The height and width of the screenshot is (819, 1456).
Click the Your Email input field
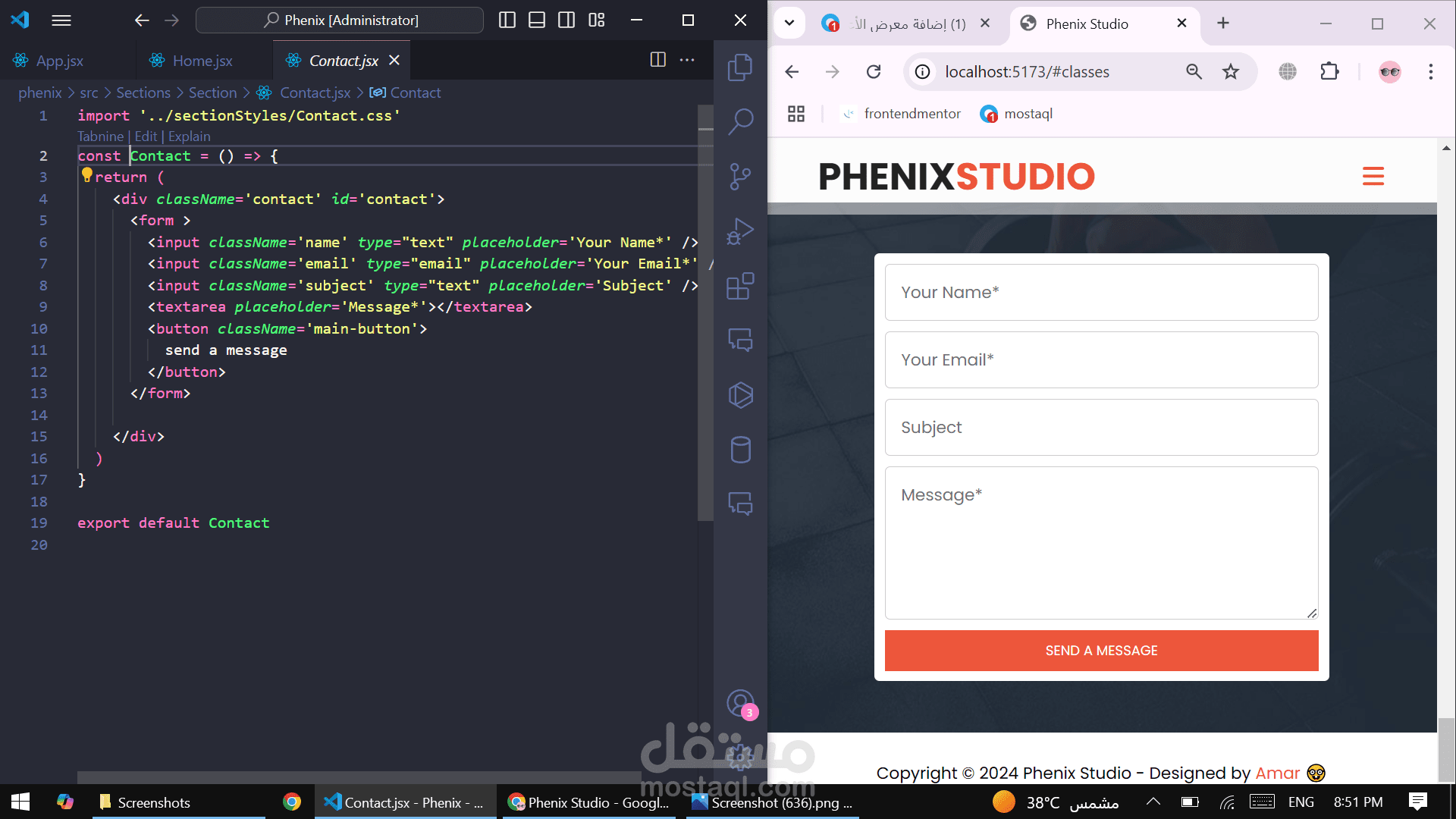[1101, 360]
